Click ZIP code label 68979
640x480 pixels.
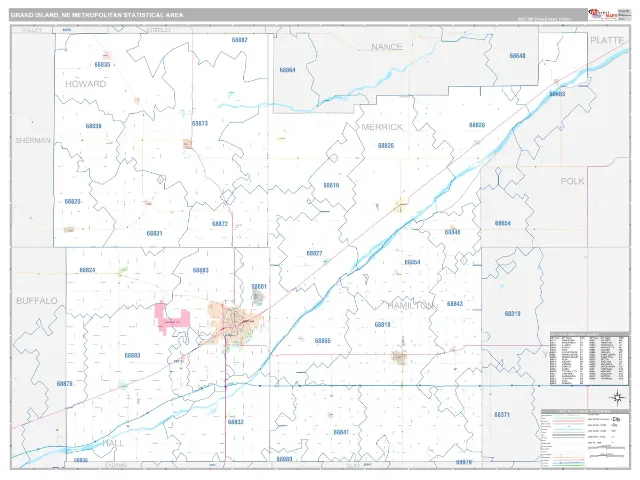tap(464, 462)
